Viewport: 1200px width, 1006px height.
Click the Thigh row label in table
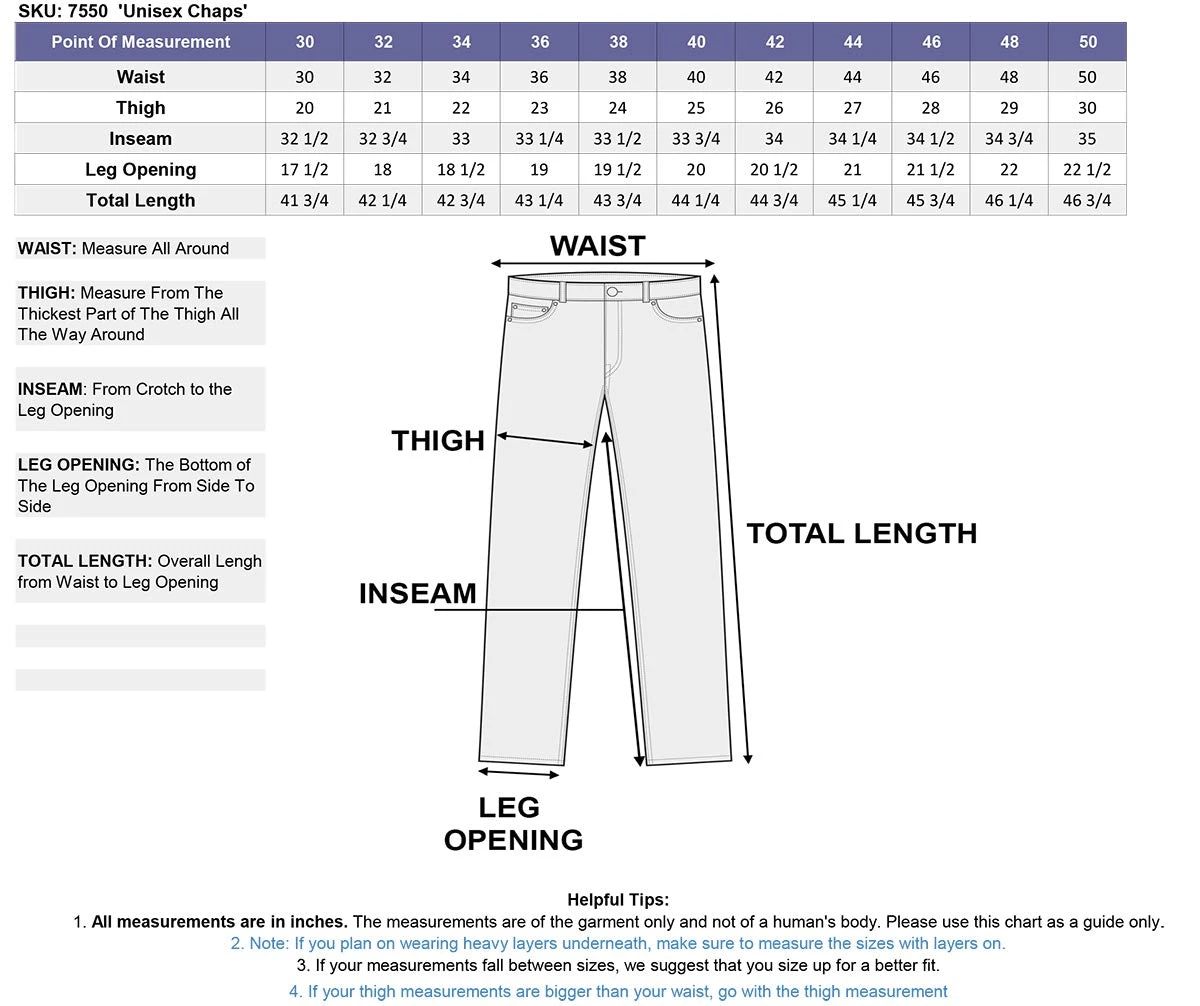140,108
